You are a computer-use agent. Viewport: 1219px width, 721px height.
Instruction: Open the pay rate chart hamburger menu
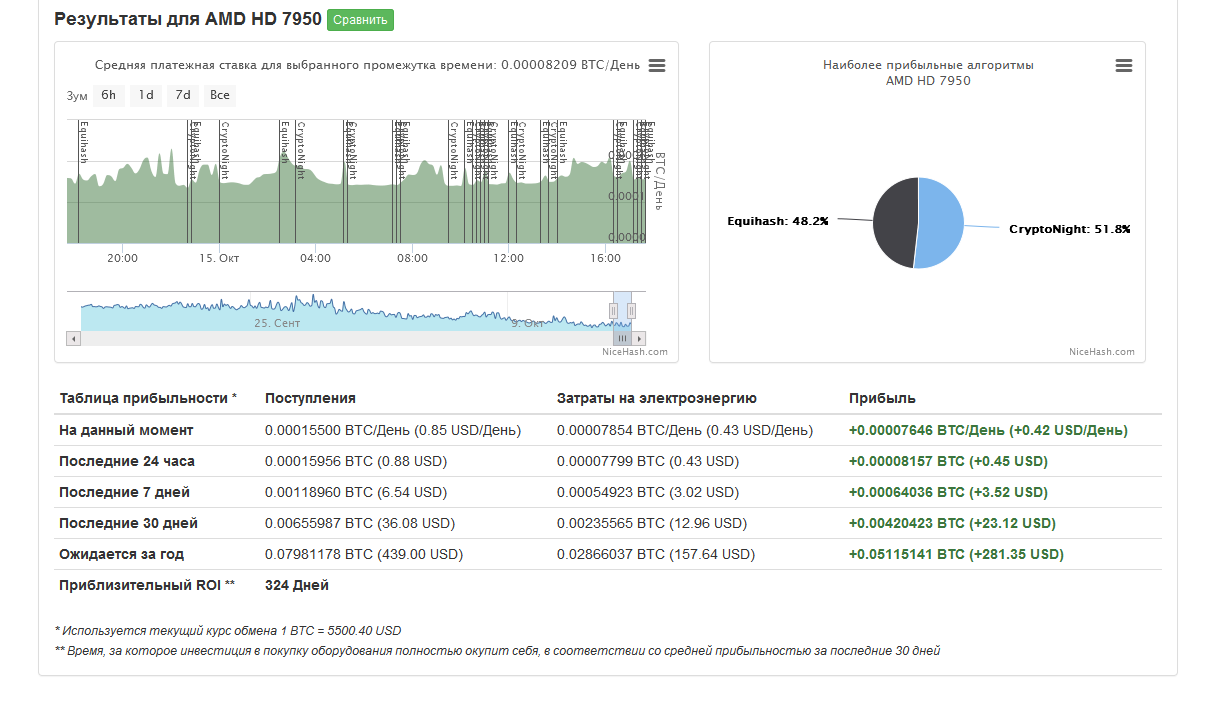[x=657, y=66]
